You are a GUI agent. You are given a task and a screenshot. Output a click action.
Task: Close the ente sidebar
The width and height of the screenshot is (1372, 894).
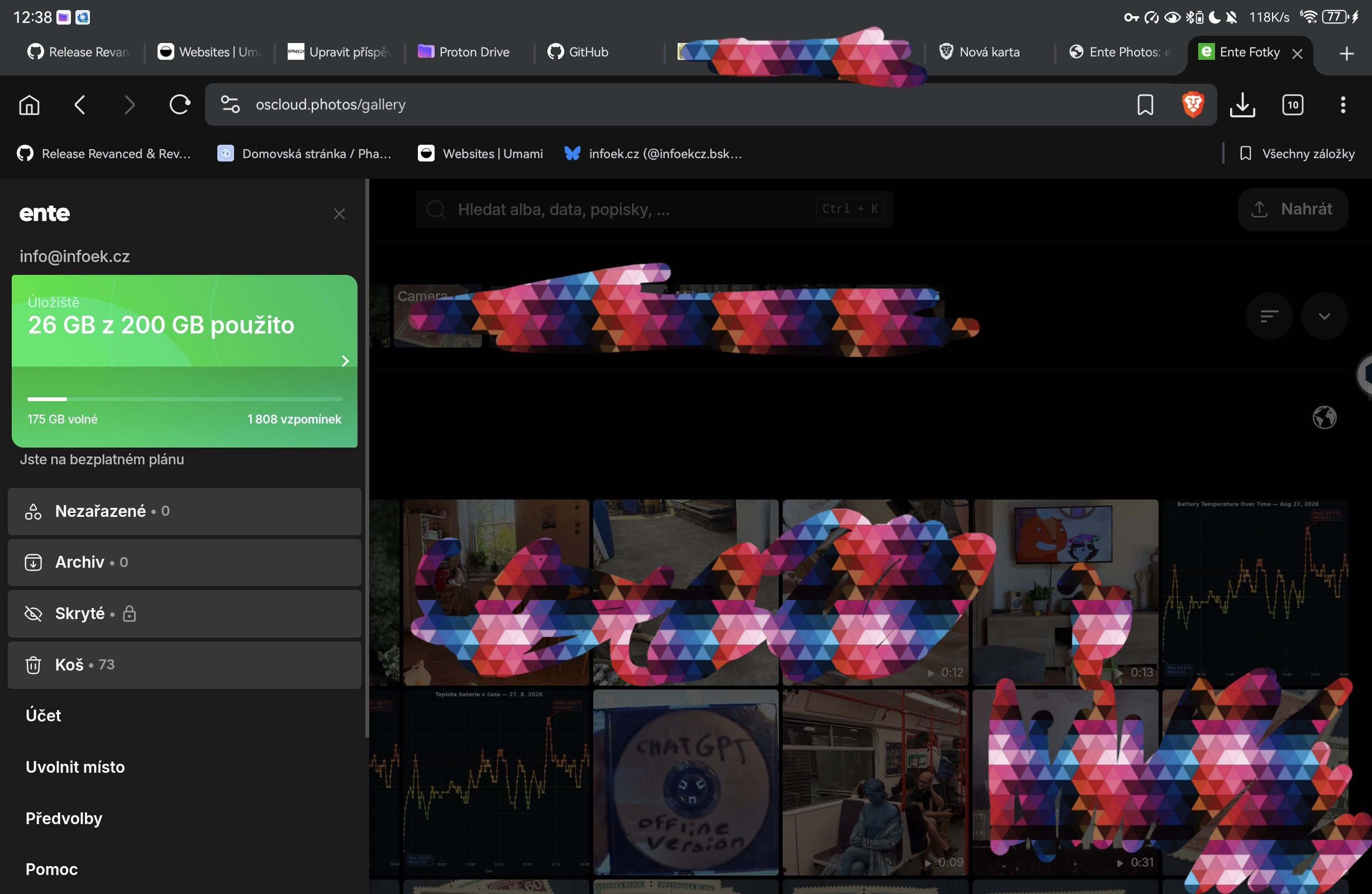[x=339, y=214]
